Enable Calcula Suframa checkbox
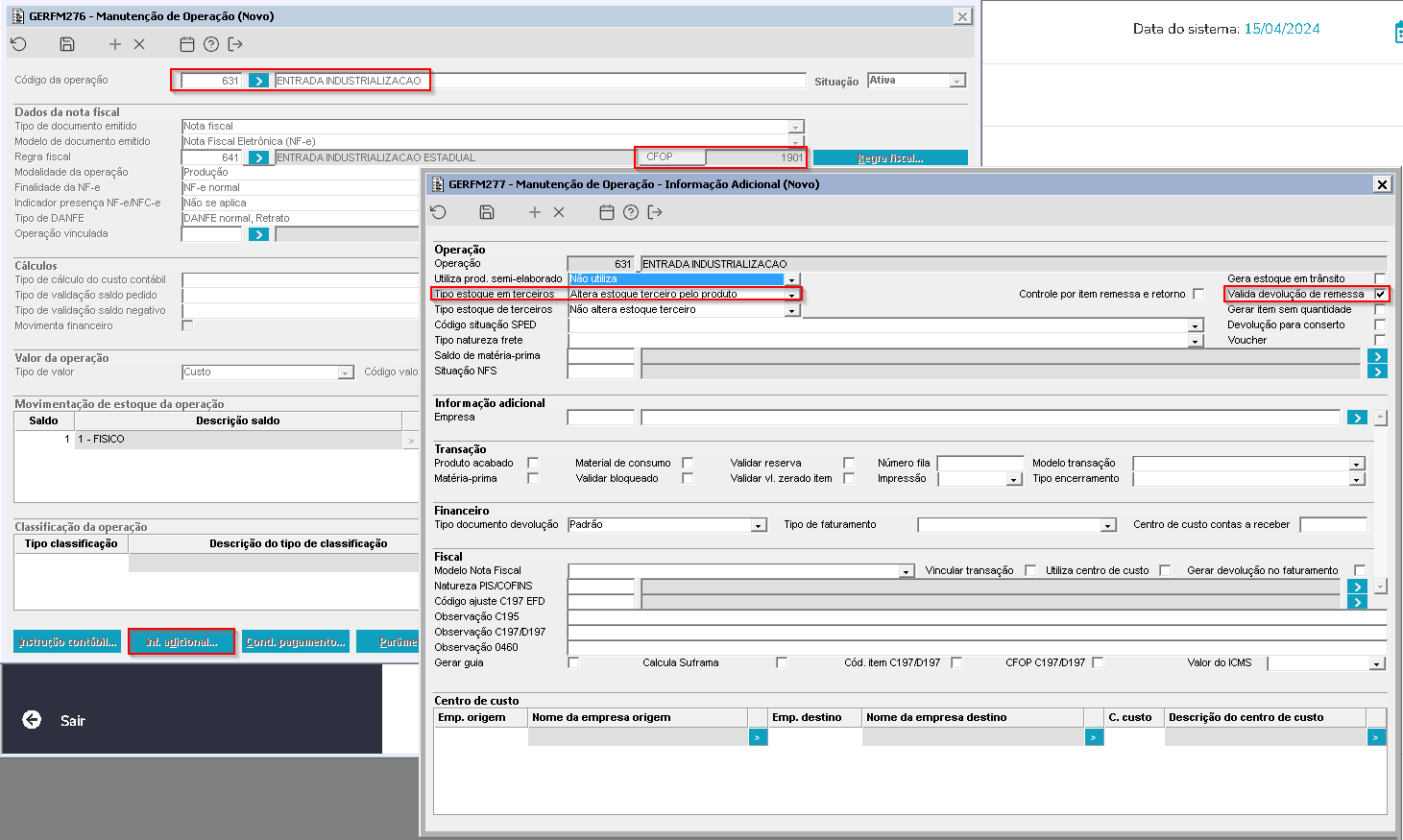The width and height of the screenshot is (1403, 840). [x=782, y=662]
